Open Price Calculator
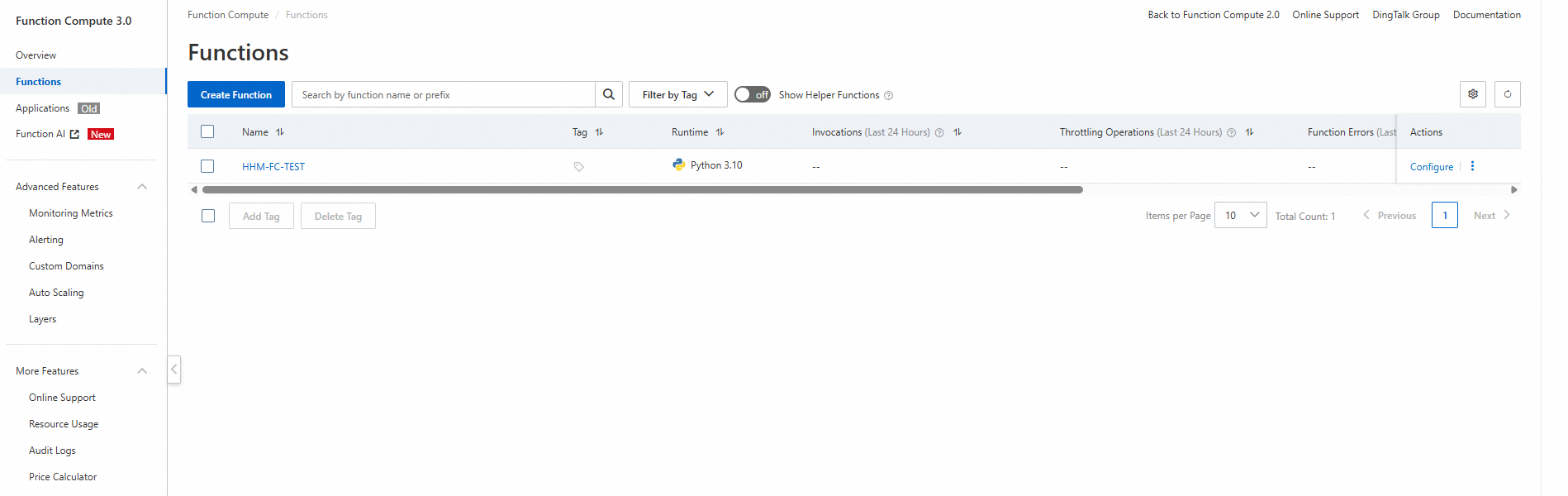The image size is (1568, 496). click(x=63, y=477)
